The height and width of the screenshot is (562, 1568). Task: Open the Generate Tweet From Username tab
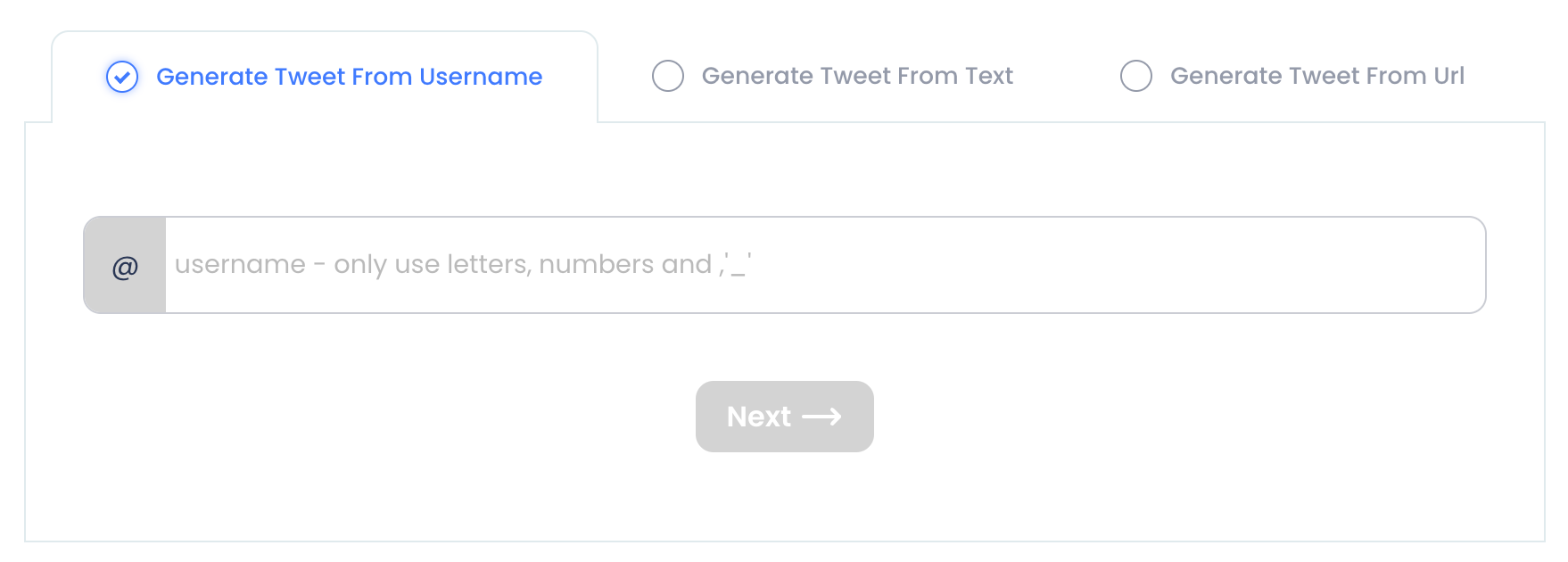[348, 77]
